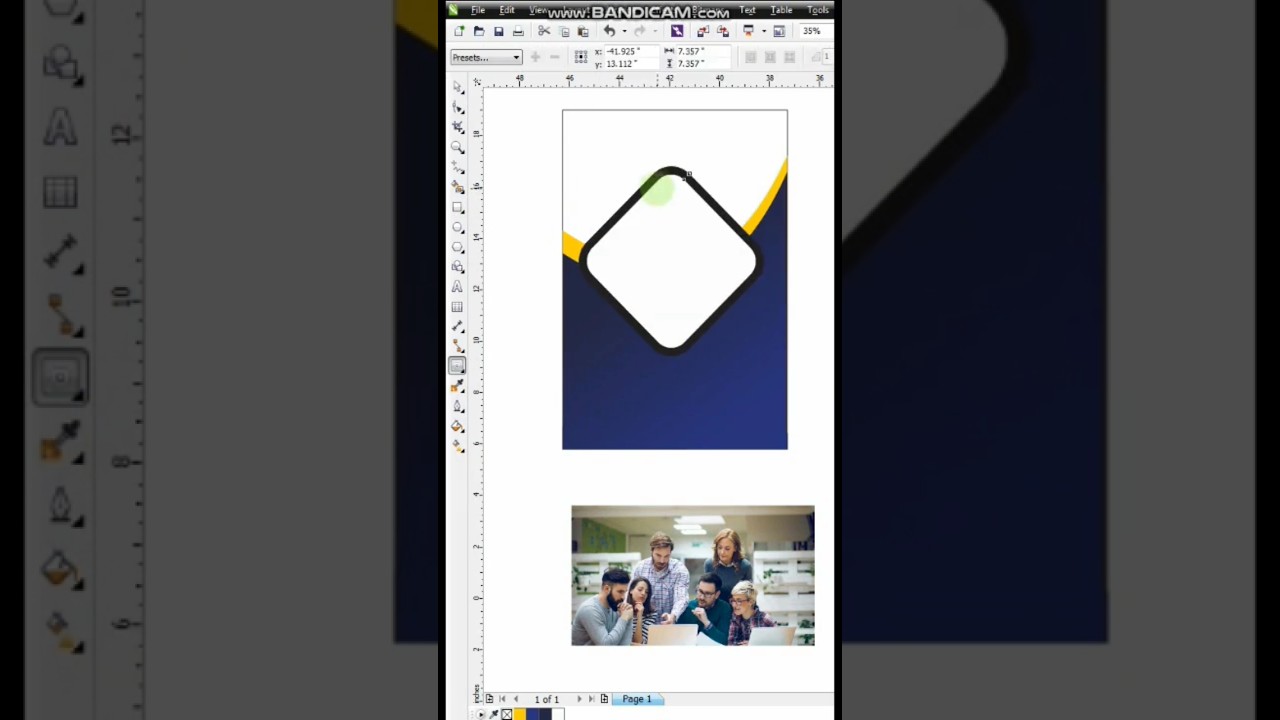Select the Crop tool

pyautogui.click(x=458, y=127)
